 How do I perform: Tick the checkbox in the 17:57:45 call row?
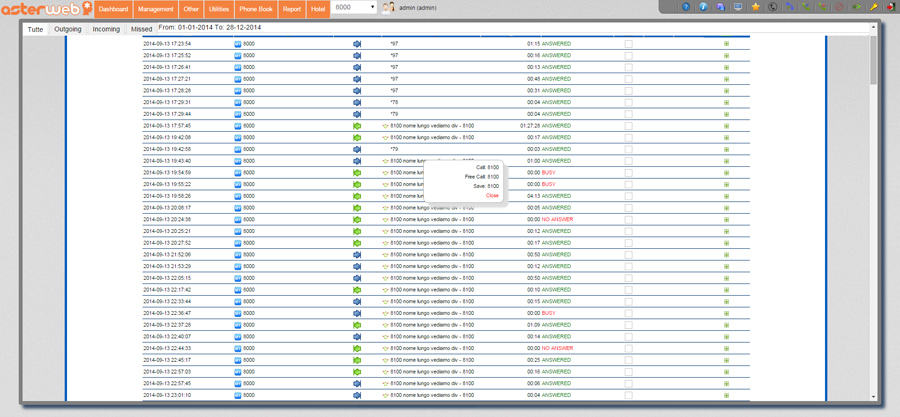coord(629,126)
